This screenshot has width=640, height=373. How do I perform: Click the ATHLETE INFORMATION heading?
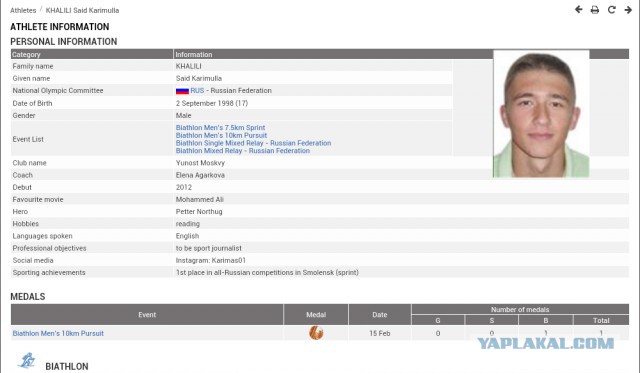(60, 27)
